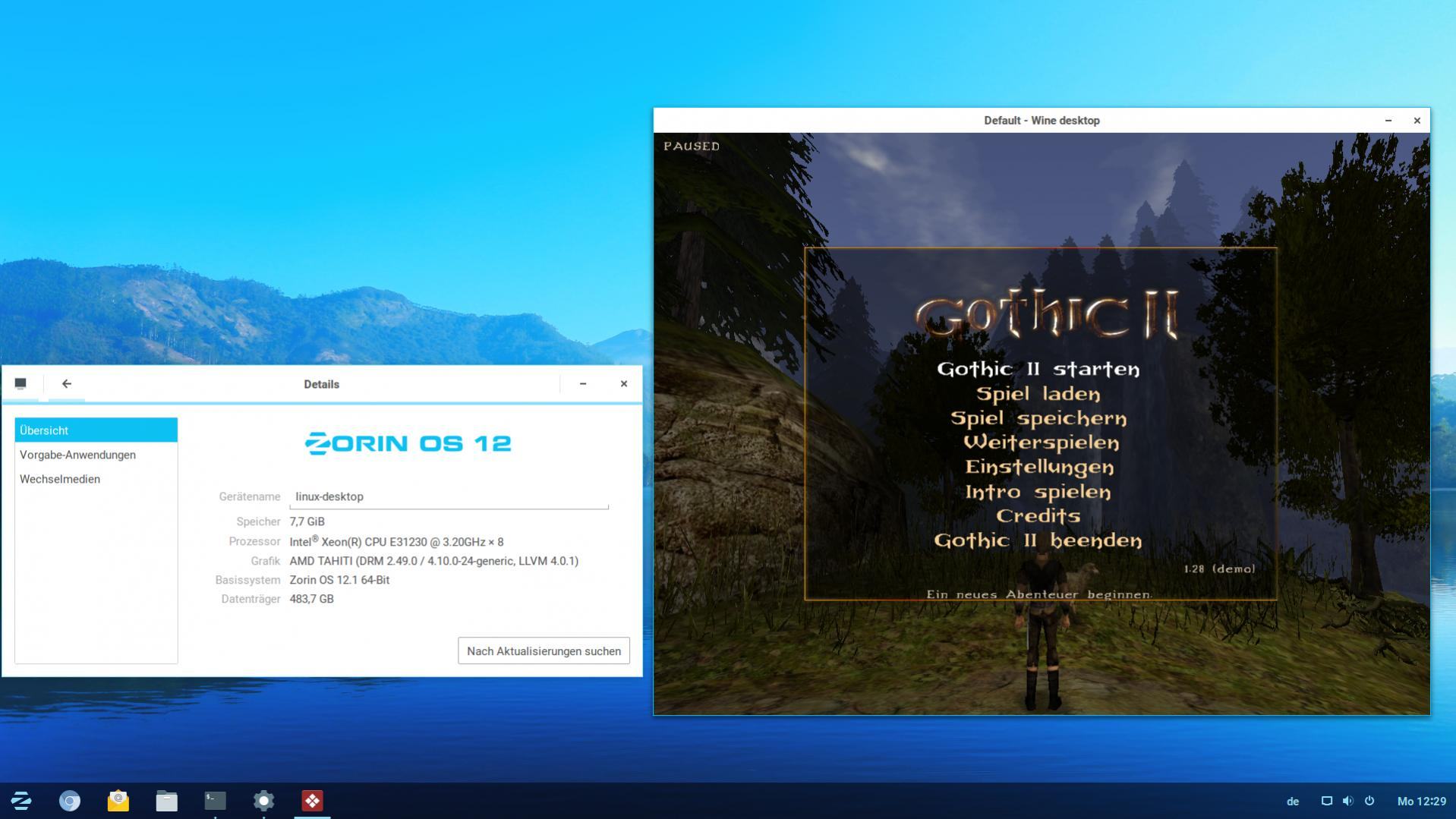This screenshot has height=819, width=1456.
Task: Click the Datenträger value '483,7 GB'
Action: point(311,599)
